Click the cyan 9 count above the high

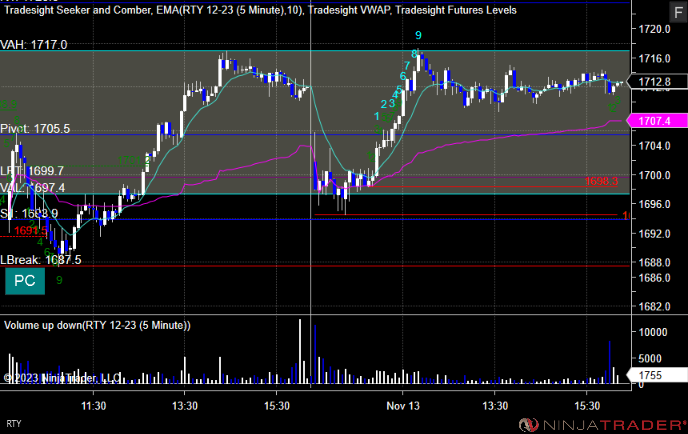tap(418, 35)
